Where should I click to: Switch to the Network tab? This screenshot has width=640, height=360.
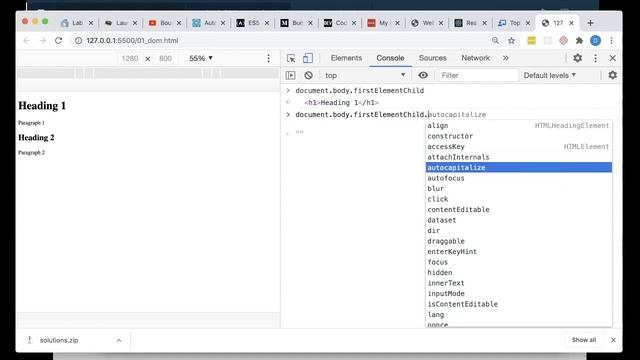coord(476,58)
